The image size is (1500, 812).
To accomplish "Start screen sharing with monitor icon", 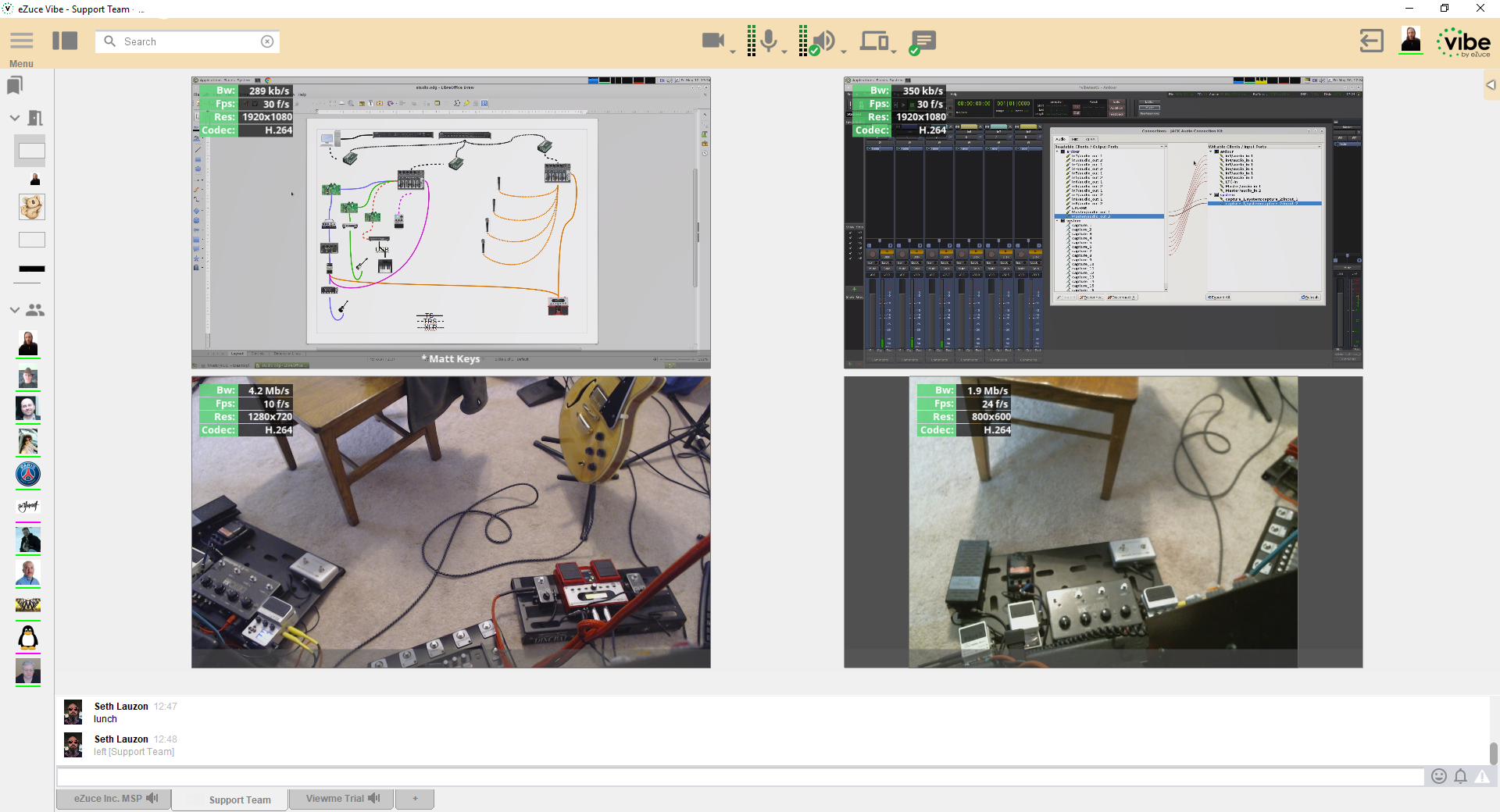I will (874, 41).
